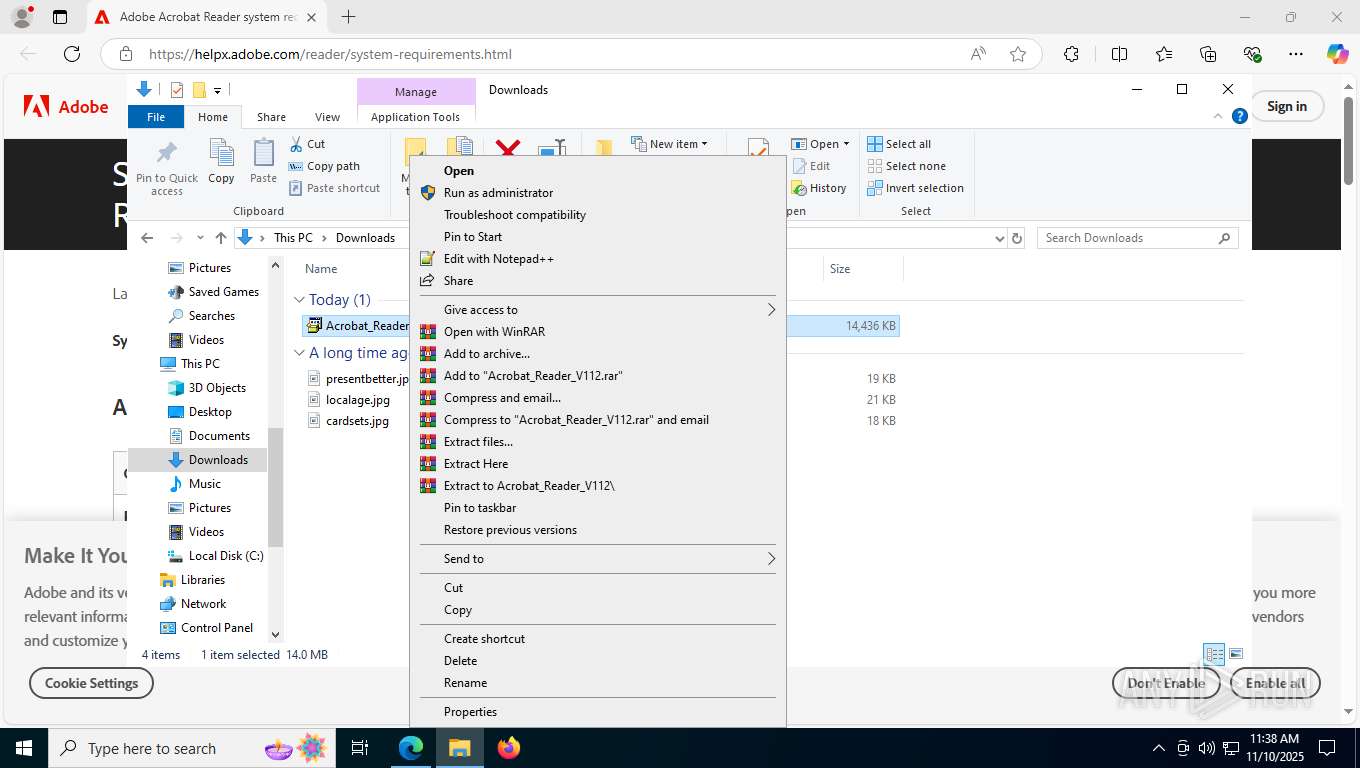Image resolution: width=1360 pixels, height=768 pixels.
Task: Click the Explorer help icon
Action: tap(1240, 116)
